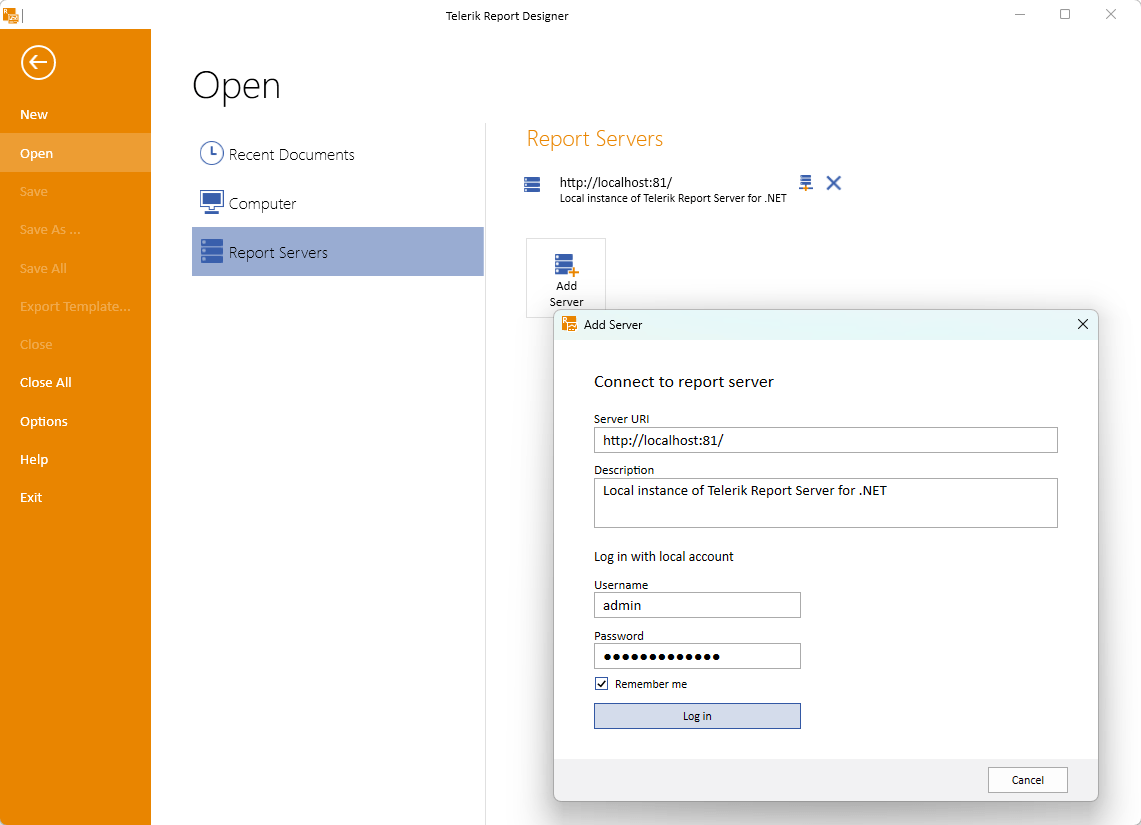Remove the localhost server with X icon
Screen dimensions: 1141x825
(x=834, y=183)
